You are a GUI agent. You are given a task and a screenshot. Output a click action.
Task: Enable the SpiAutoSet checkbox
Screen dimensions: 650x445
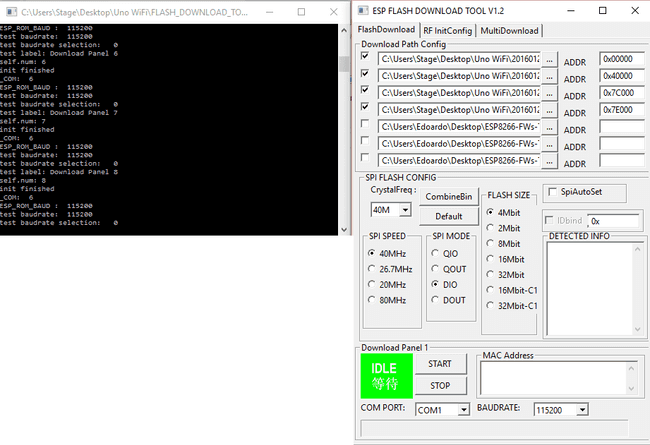click(x=553, y=192)
